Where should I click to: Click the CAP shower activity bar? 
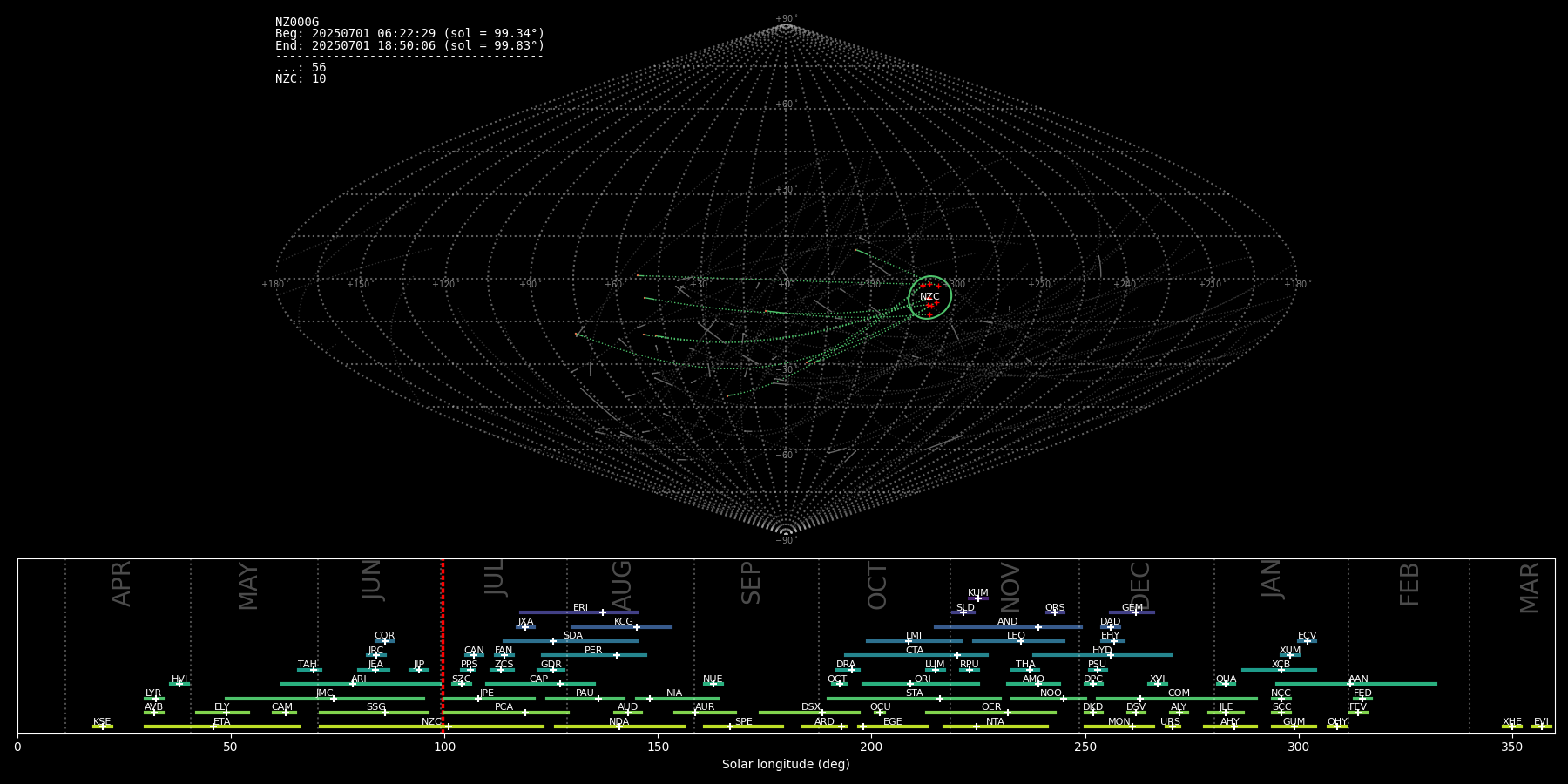coord(540,684)
